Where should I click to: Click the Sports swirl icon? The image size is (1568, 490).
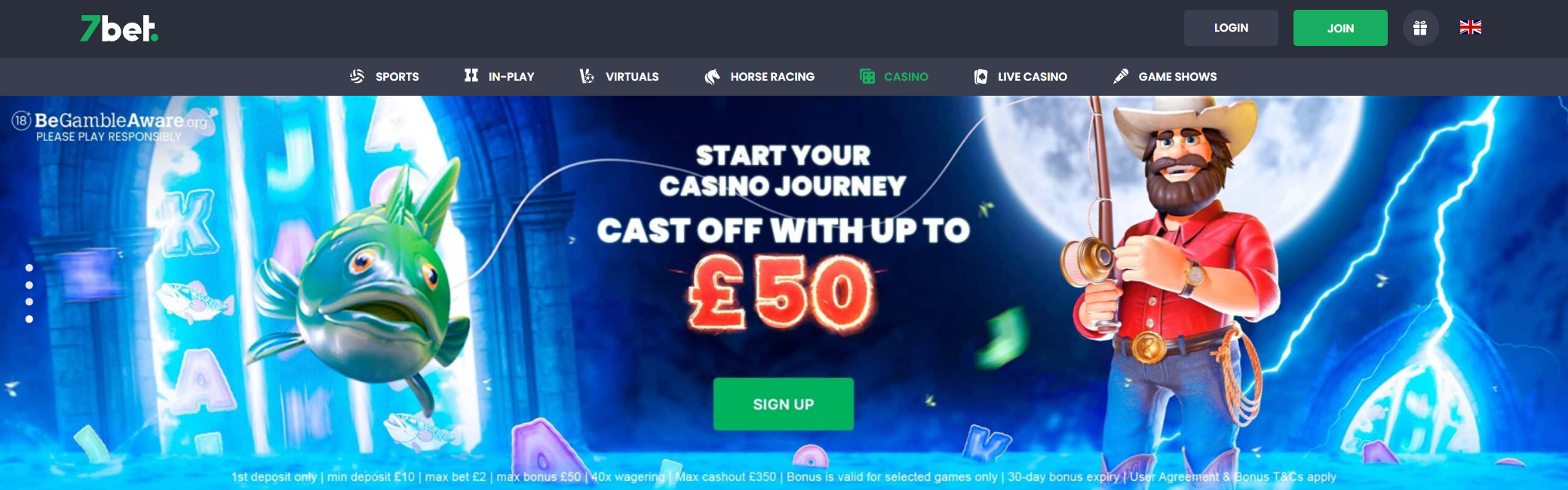357,76
